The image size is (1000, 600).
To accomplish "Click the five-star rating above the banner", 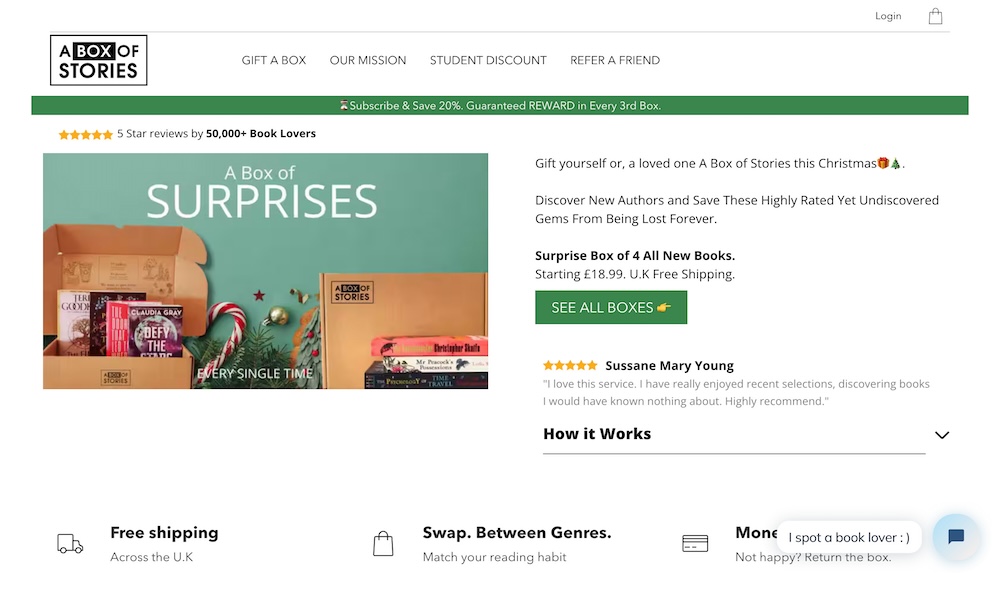I will pos(85,134).
